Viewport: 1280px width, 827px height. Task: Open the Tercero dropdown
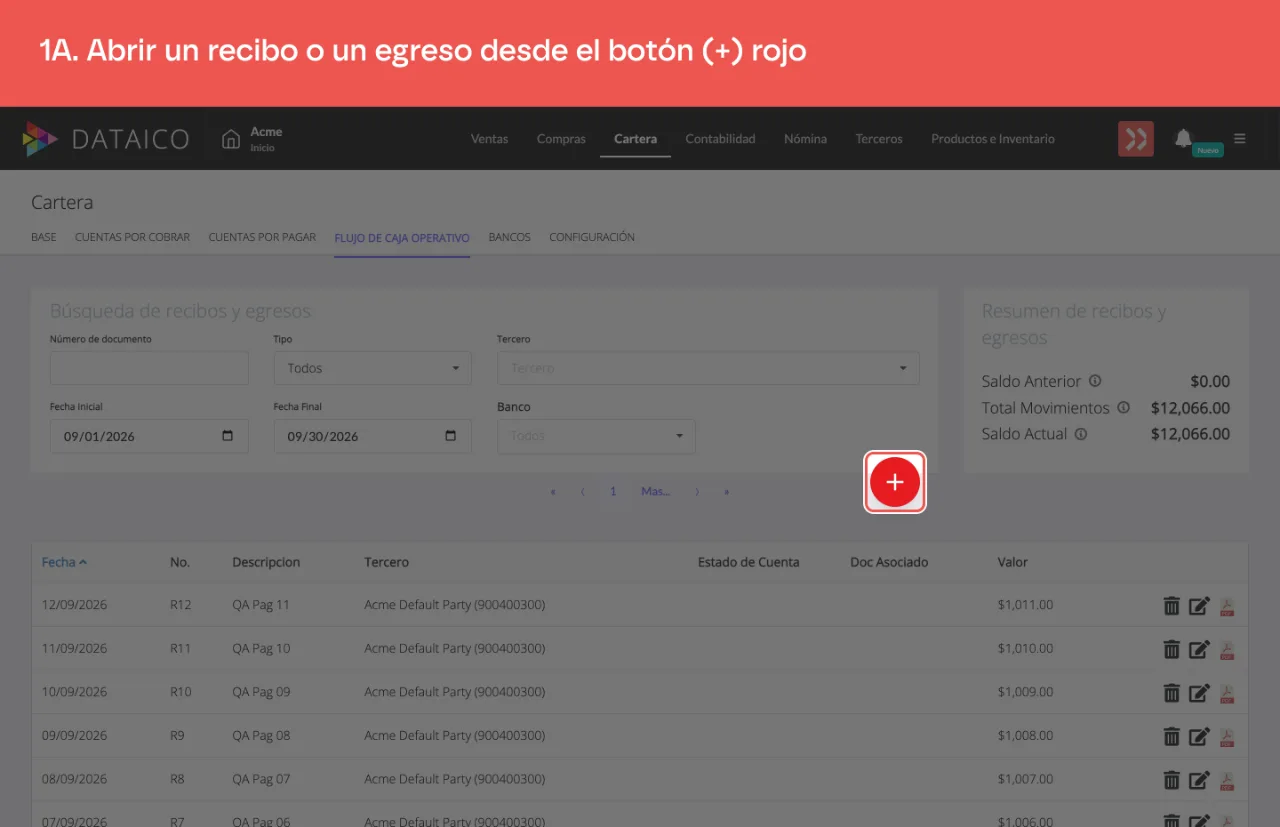click(x=708, y=368)
